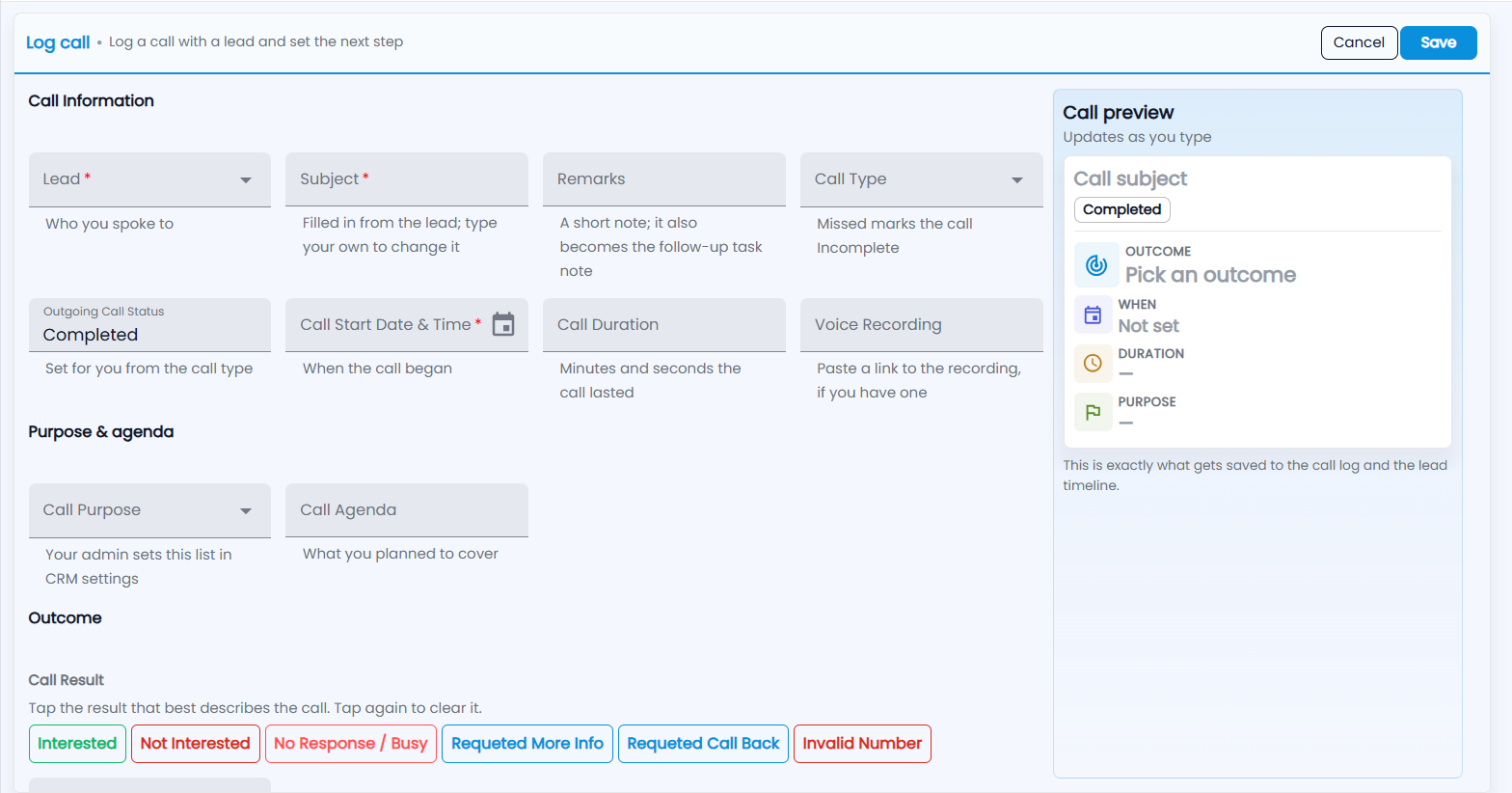Click the Voice Recording link field
The image size is (1512, 793).
tap(922, 325)
